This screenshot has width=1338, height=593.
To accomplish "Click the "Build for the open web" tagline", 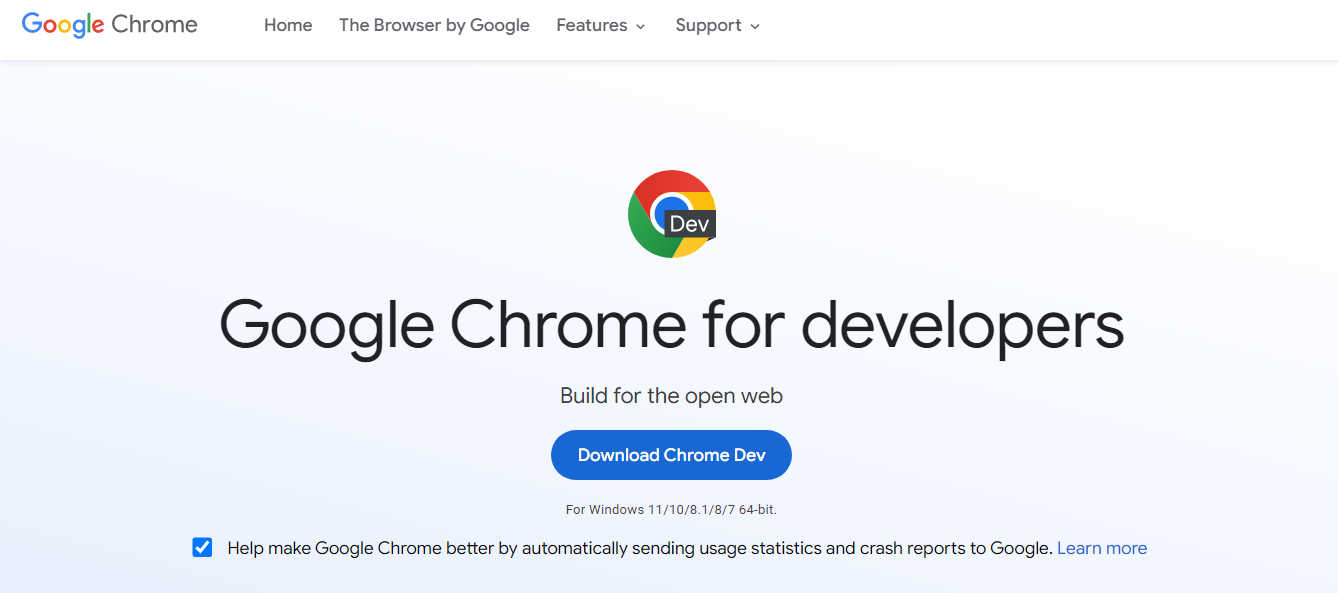I will point(670,396).
